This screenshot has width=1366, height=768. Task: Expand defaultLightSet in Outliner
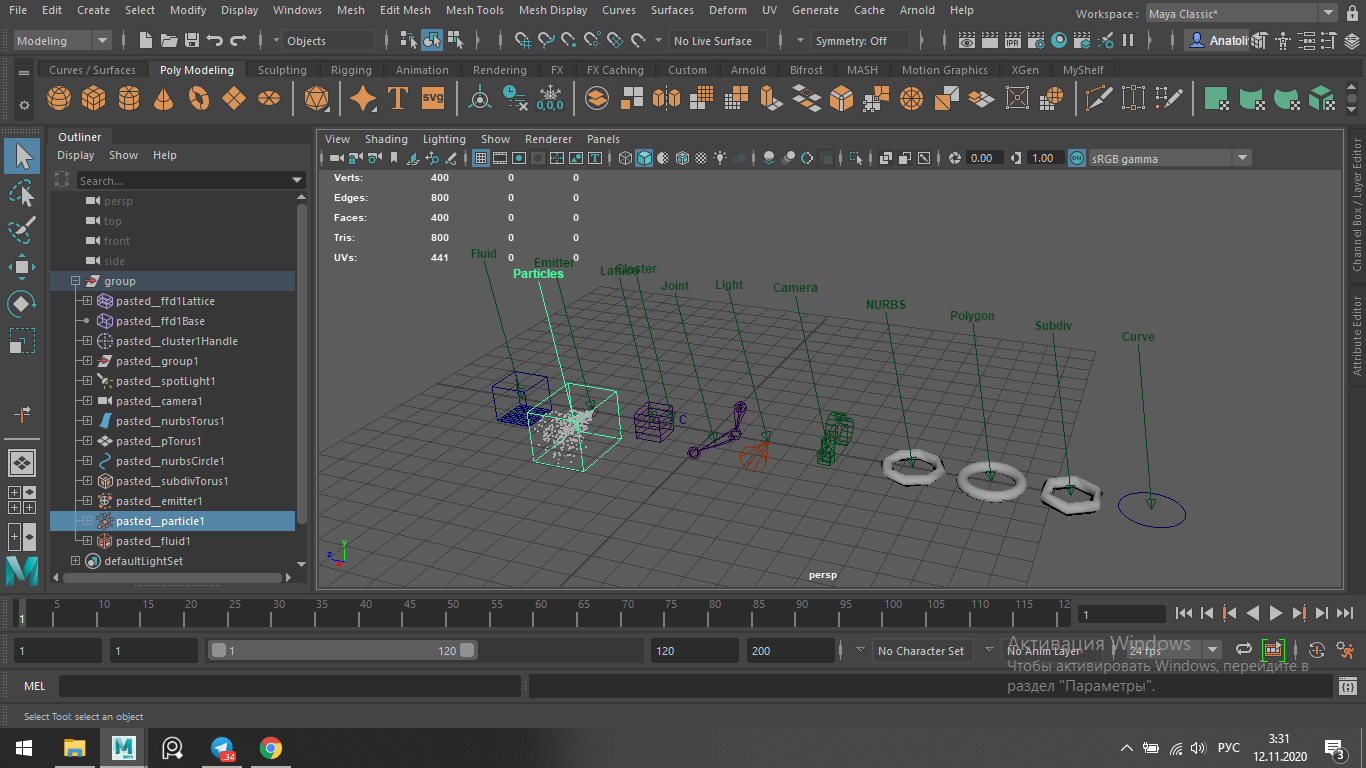(x=75, y=561)
